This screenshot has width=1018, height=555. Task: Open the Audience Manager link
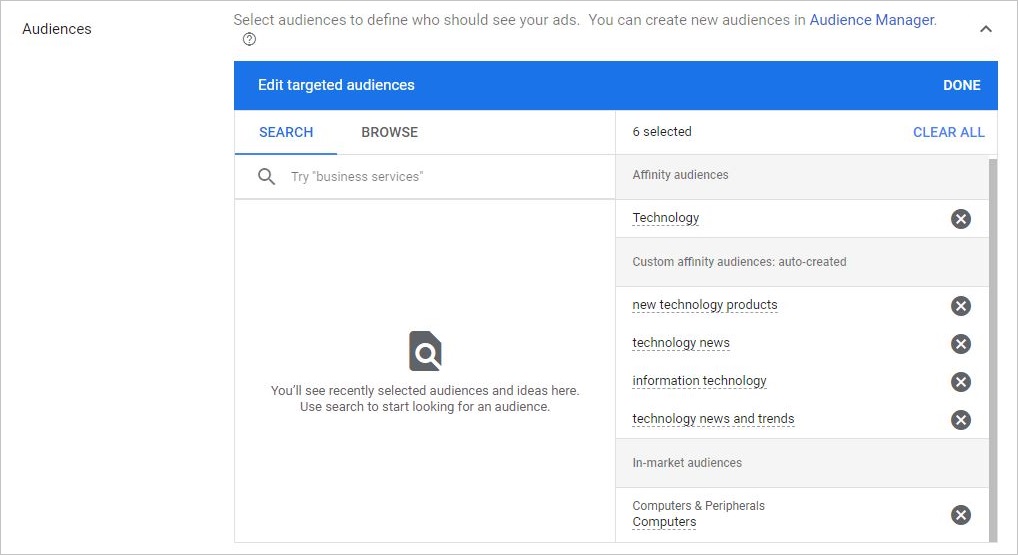tap(872, 20)
